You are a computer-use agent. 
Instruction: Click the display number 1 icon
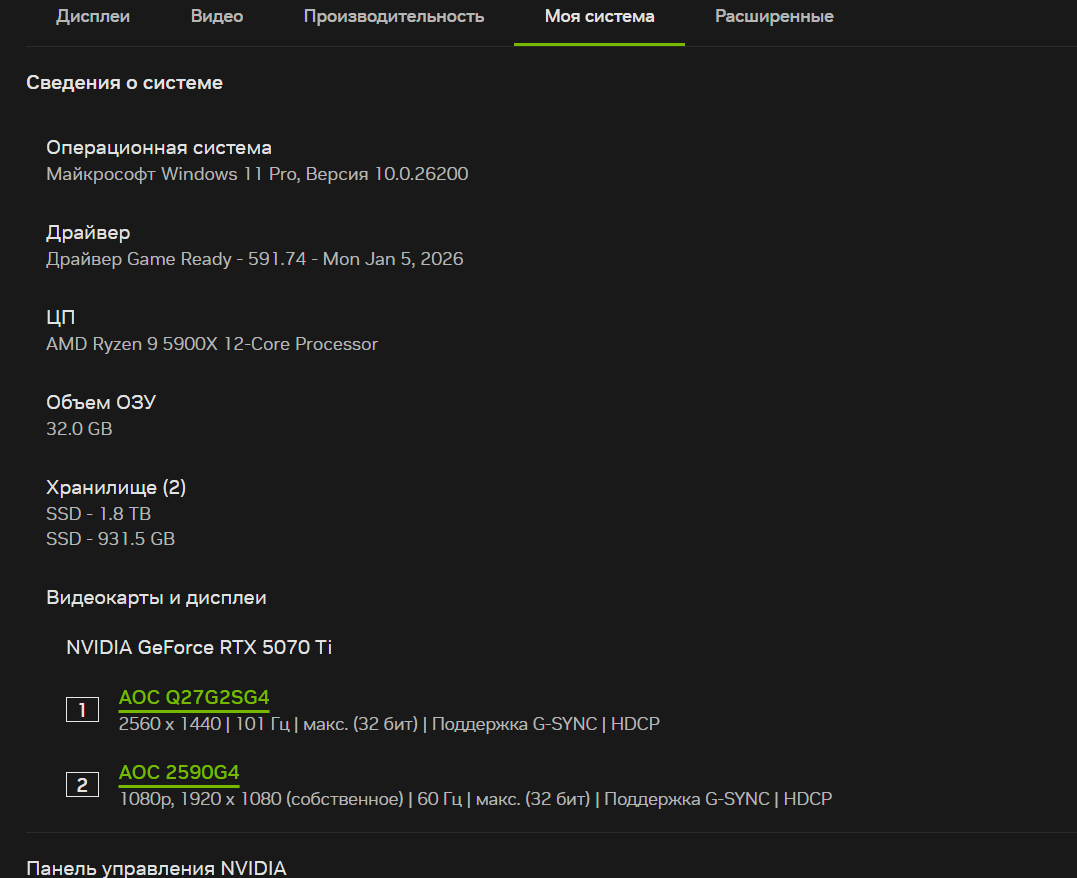(x=82, y=710)
